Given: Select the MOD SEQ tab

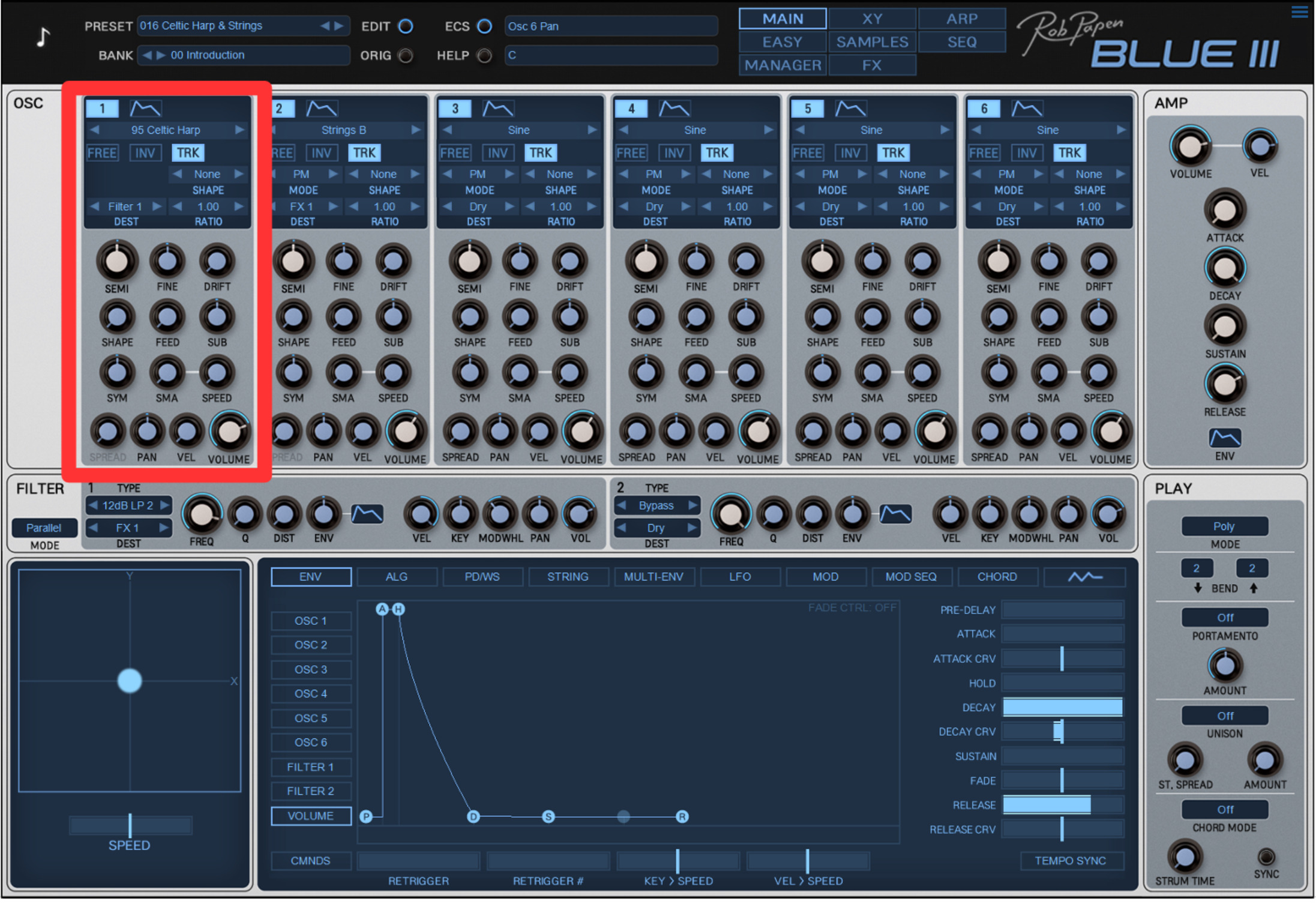Looking at the screenshot, I should point(911,577).
